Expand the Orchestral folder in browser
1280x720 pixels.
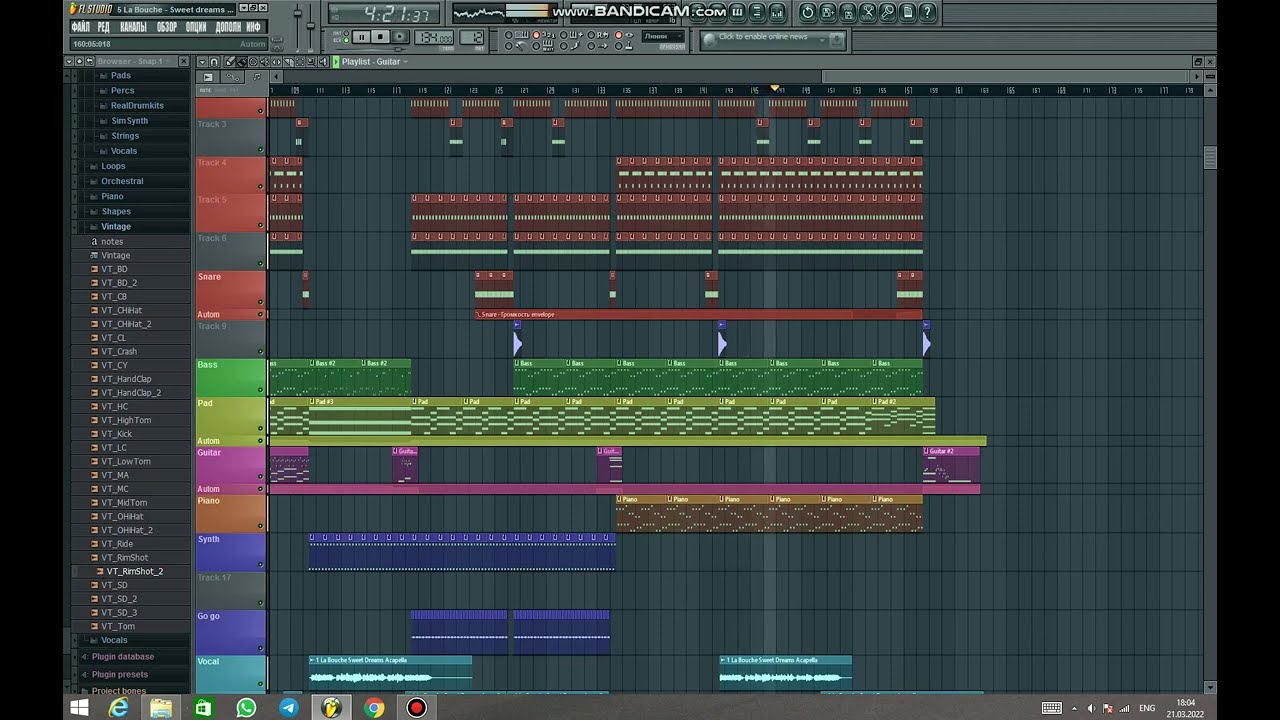coord(122,181)
